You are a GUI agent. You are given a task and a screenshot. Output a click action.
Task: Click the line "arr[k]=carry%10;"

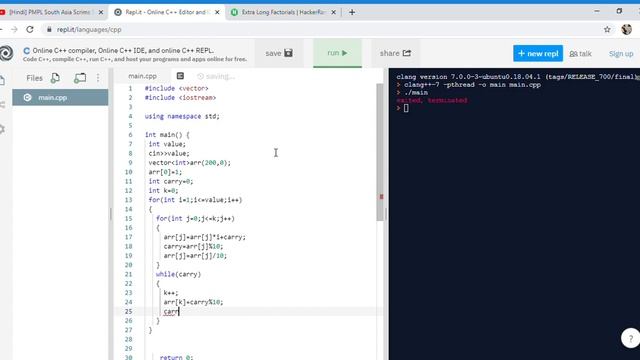pyautogui.click(x=193, y=302)
